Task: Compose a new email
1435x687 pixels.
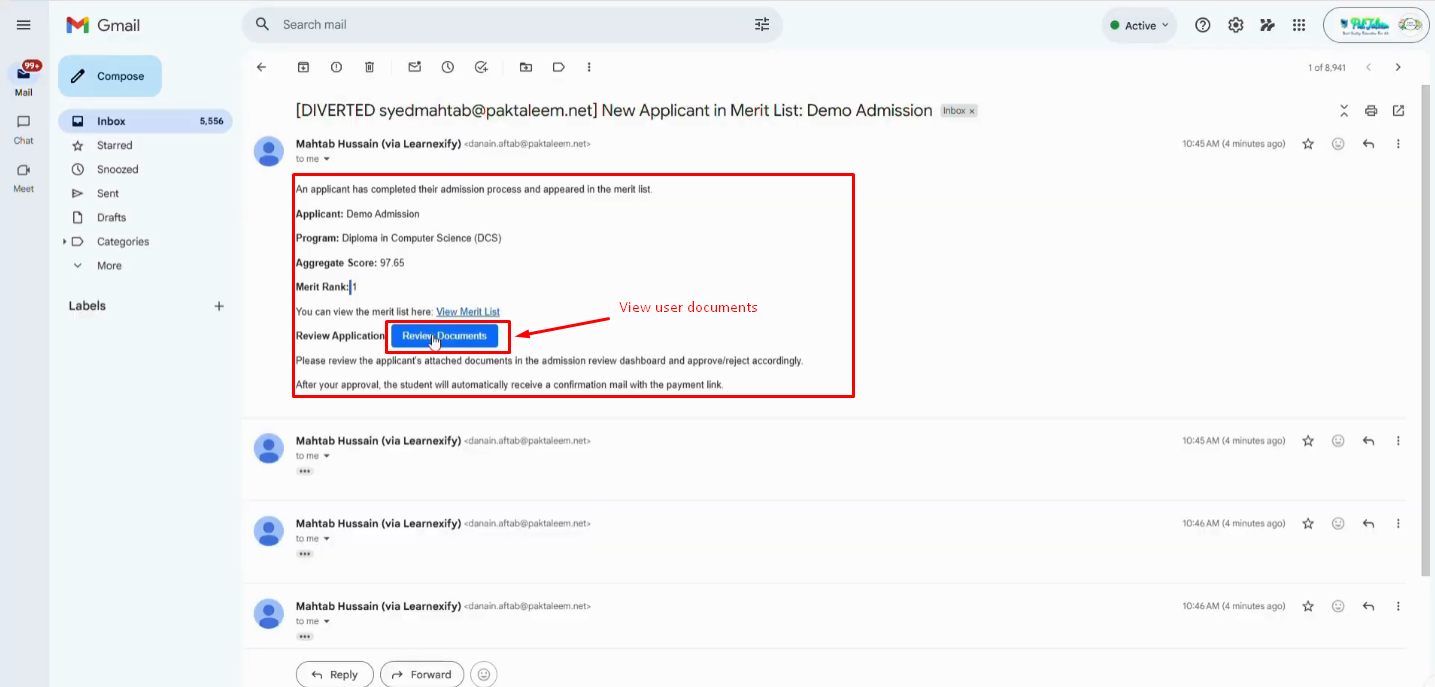Action: [x=110, y=76]
